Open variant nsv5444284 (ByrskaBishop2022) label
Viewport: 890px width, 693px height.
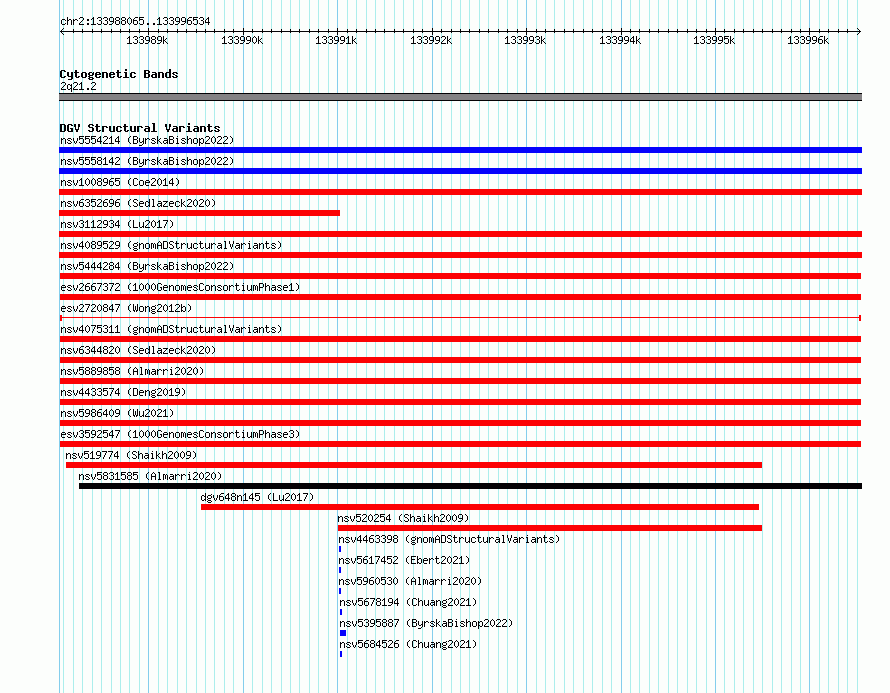tap(147, 266)
